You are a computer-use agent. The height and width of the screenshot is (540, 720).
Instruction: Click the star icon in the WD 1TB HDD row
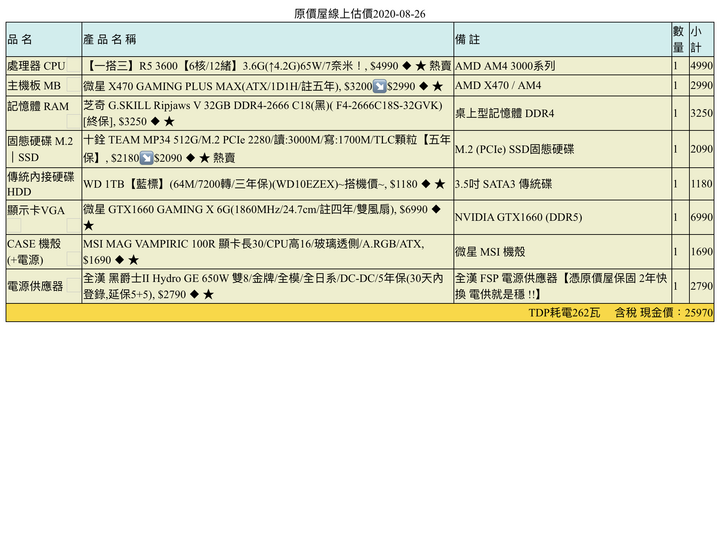coord(440,184)
